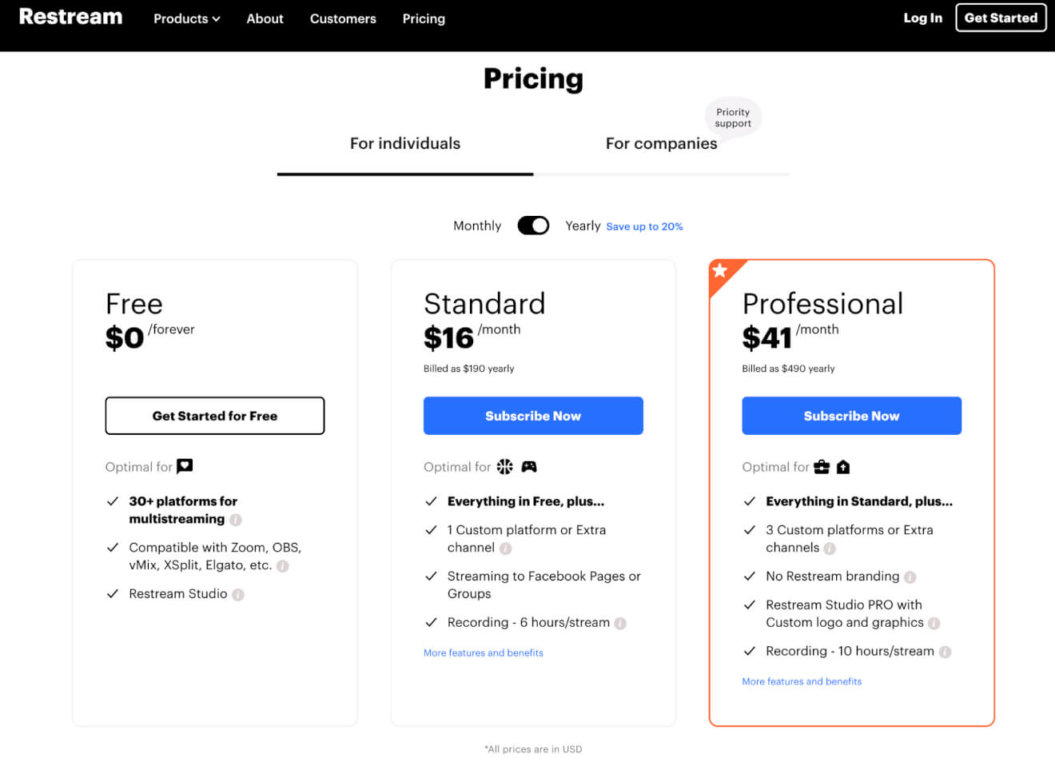
Task: Click the Priority support bubble
Action: (x=733, y=118)
